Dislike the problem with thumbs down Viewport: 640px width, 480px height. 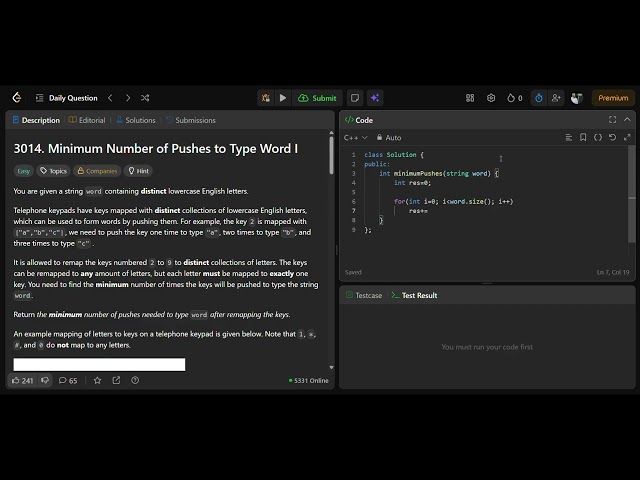[45, 380]
